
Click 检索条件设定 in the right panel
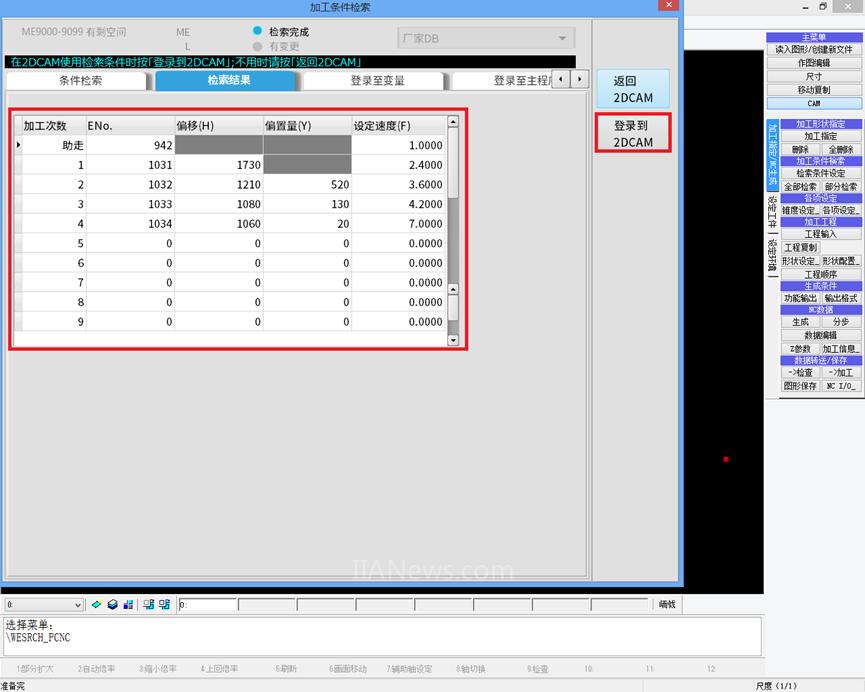tap(820, 173)
